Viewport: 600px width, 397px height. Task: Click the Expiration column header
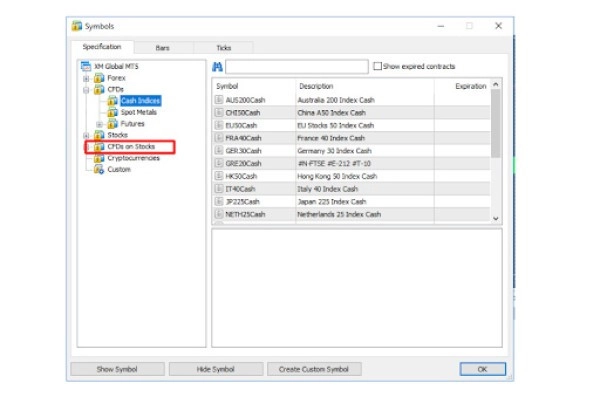coord(462,86)
